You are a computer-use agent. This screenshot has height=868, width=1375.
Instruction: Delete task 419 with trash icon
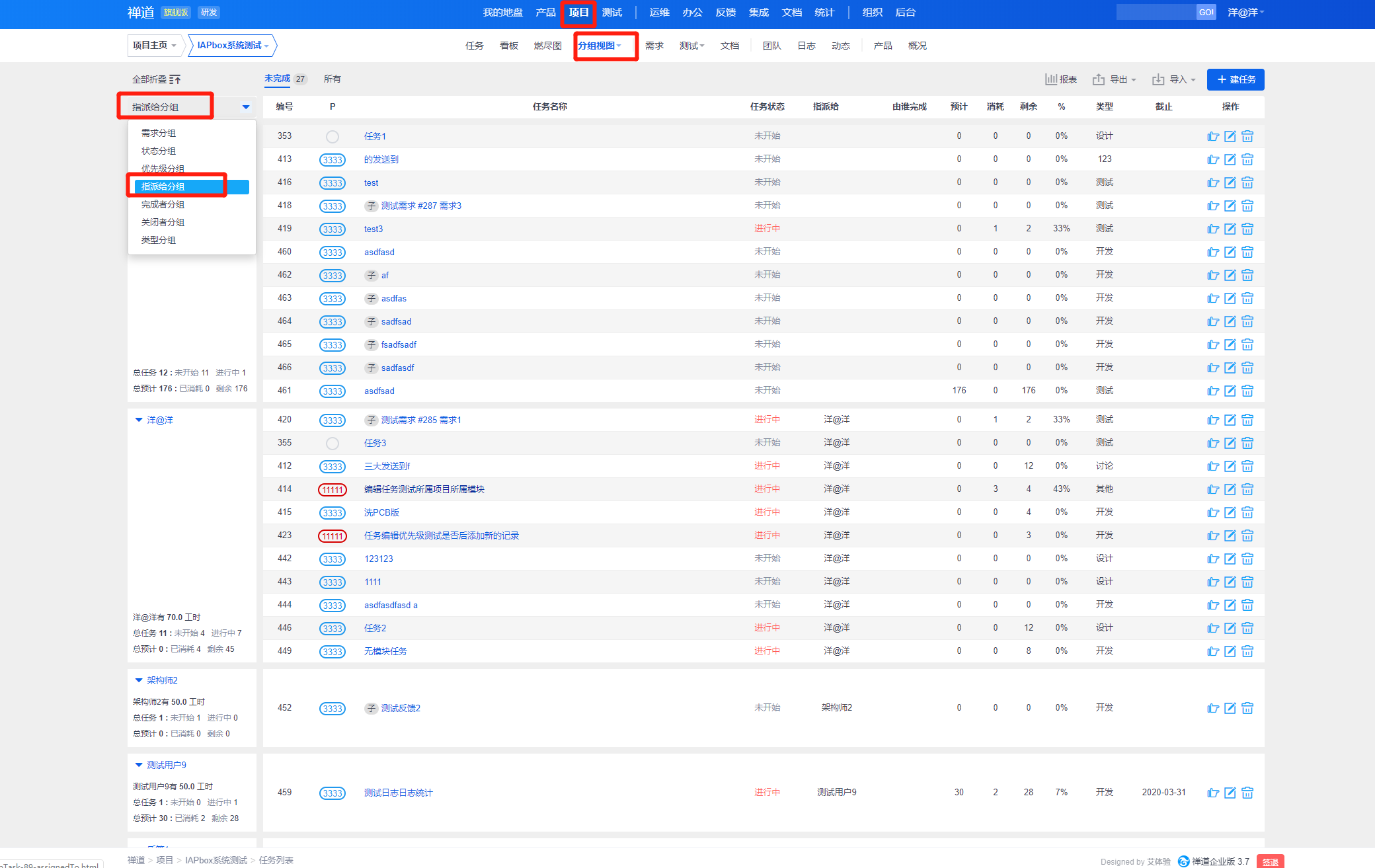[1247, 229]
